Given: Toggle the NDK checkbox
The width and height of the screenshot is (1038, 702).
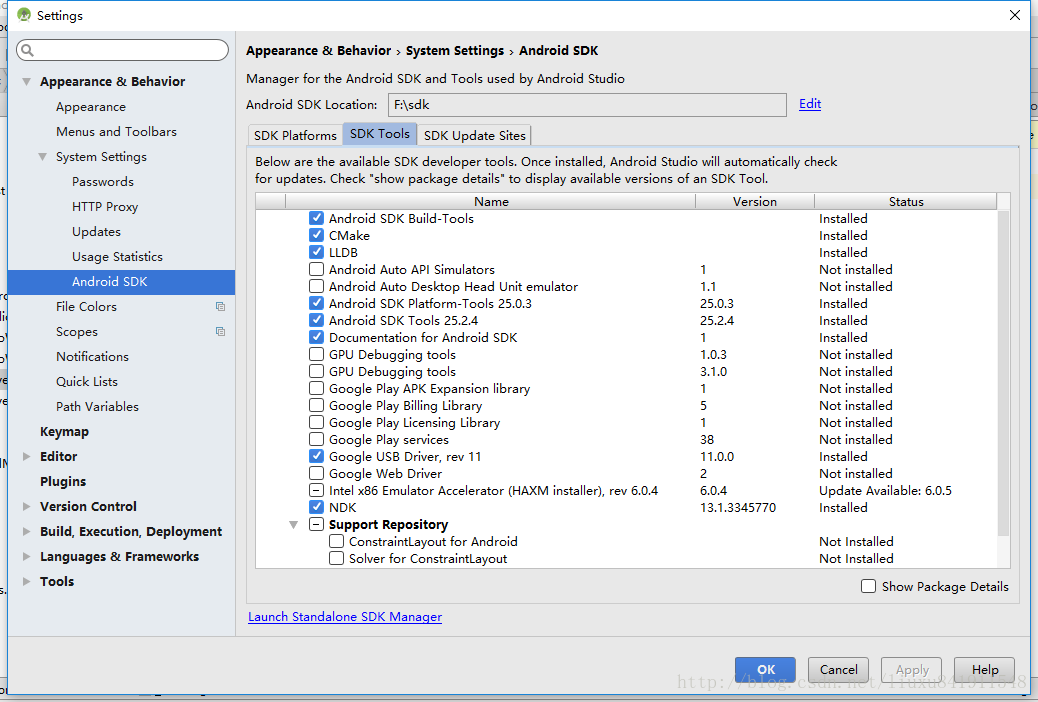Looking at the screenshot, I should click(x=316, y=507).
